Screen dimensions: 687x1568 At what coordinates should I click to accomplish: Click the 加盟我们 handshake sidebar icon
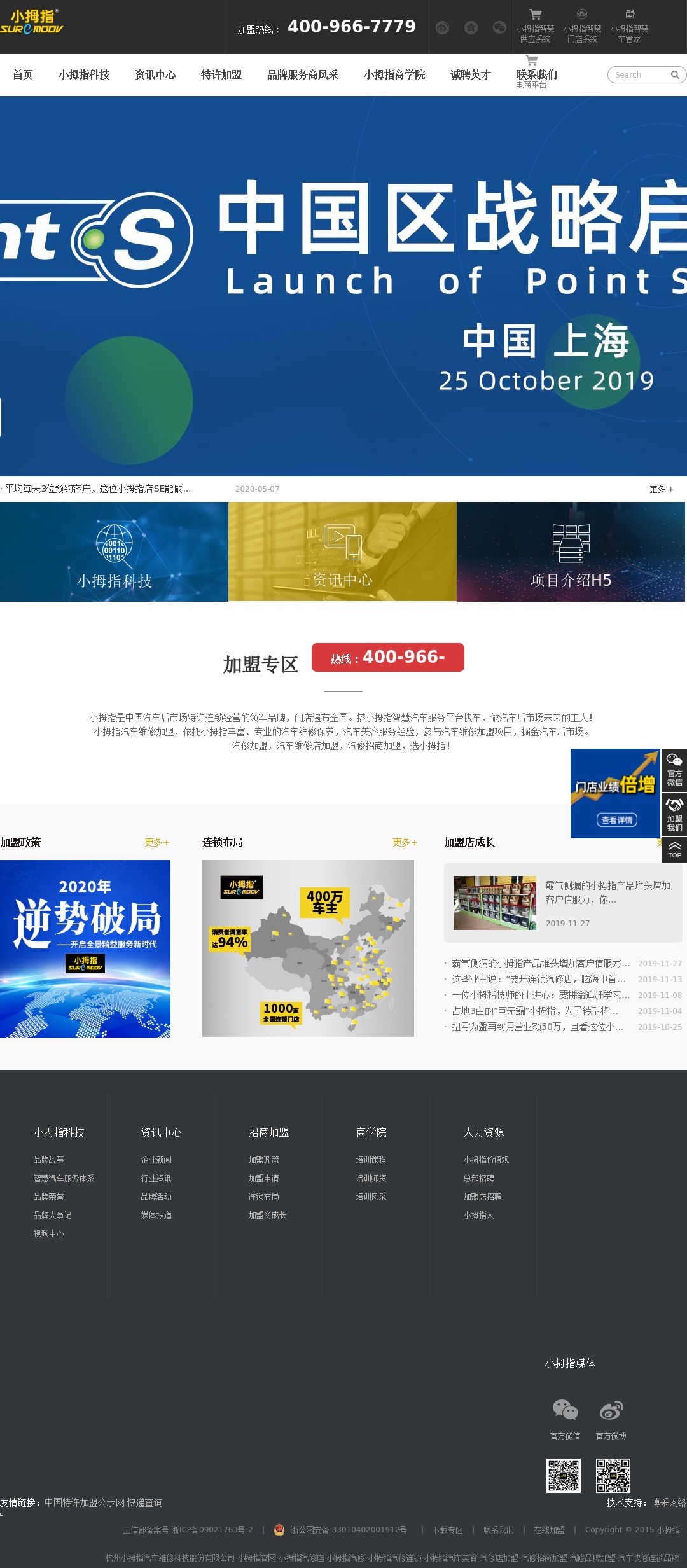(x=674, y=814)
